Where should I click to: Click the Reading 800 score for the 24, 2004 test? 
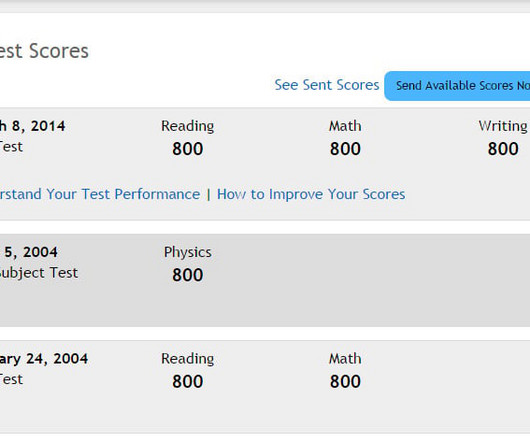point(188,382)
